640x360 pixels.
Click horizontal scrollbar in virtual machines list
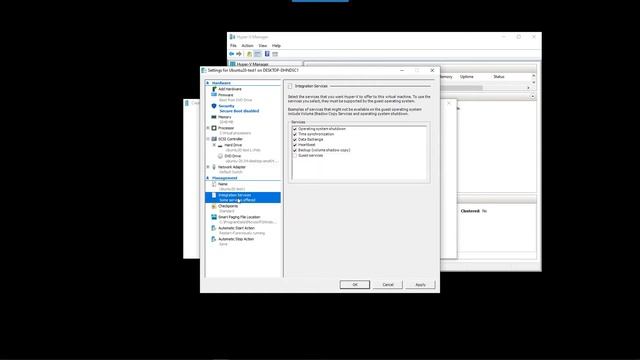click(461, 88)
